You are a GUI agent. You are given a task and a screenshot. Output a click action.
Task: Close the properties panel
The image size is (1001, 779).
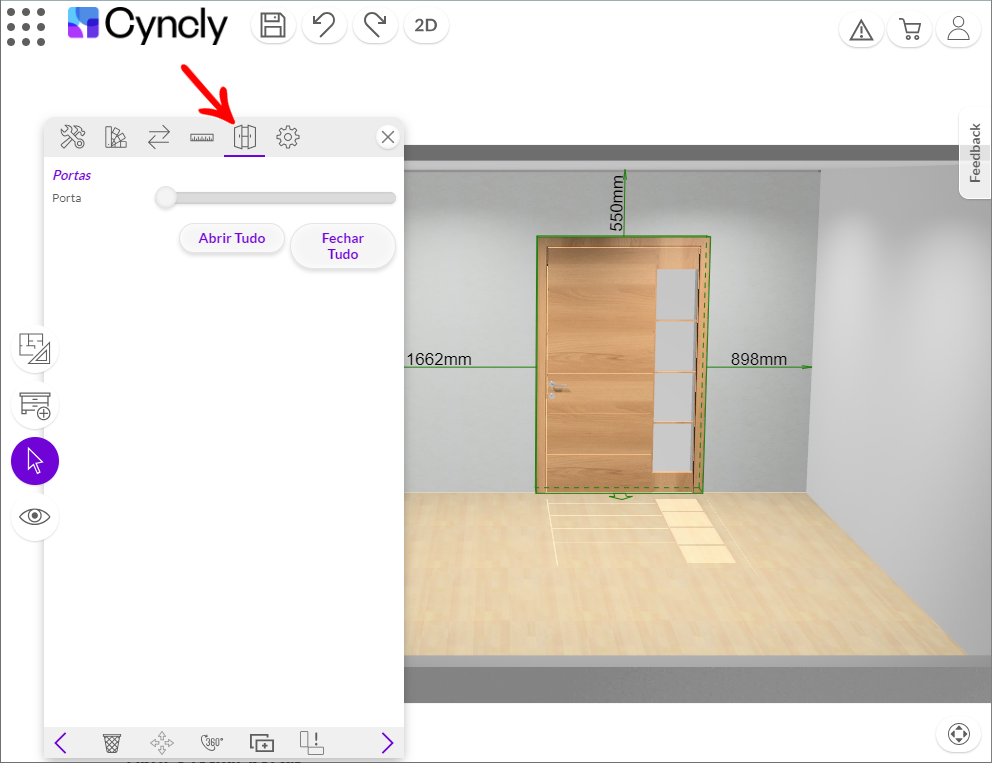coord(388,137)
